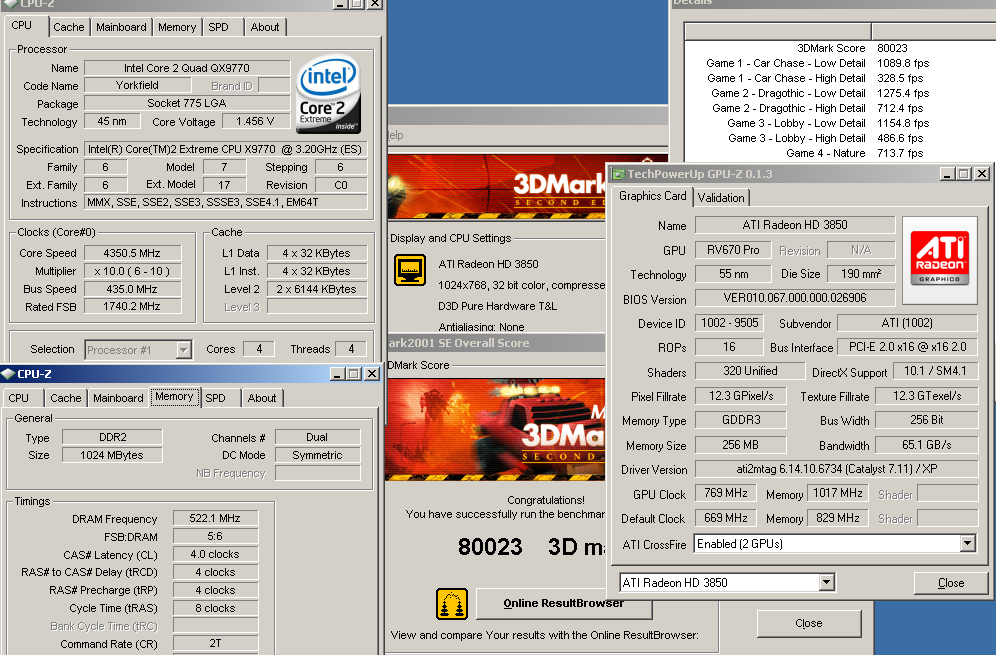Minimize the lower CPU-Z Memory window
The image size is (996, 655).
click(338, 374)
